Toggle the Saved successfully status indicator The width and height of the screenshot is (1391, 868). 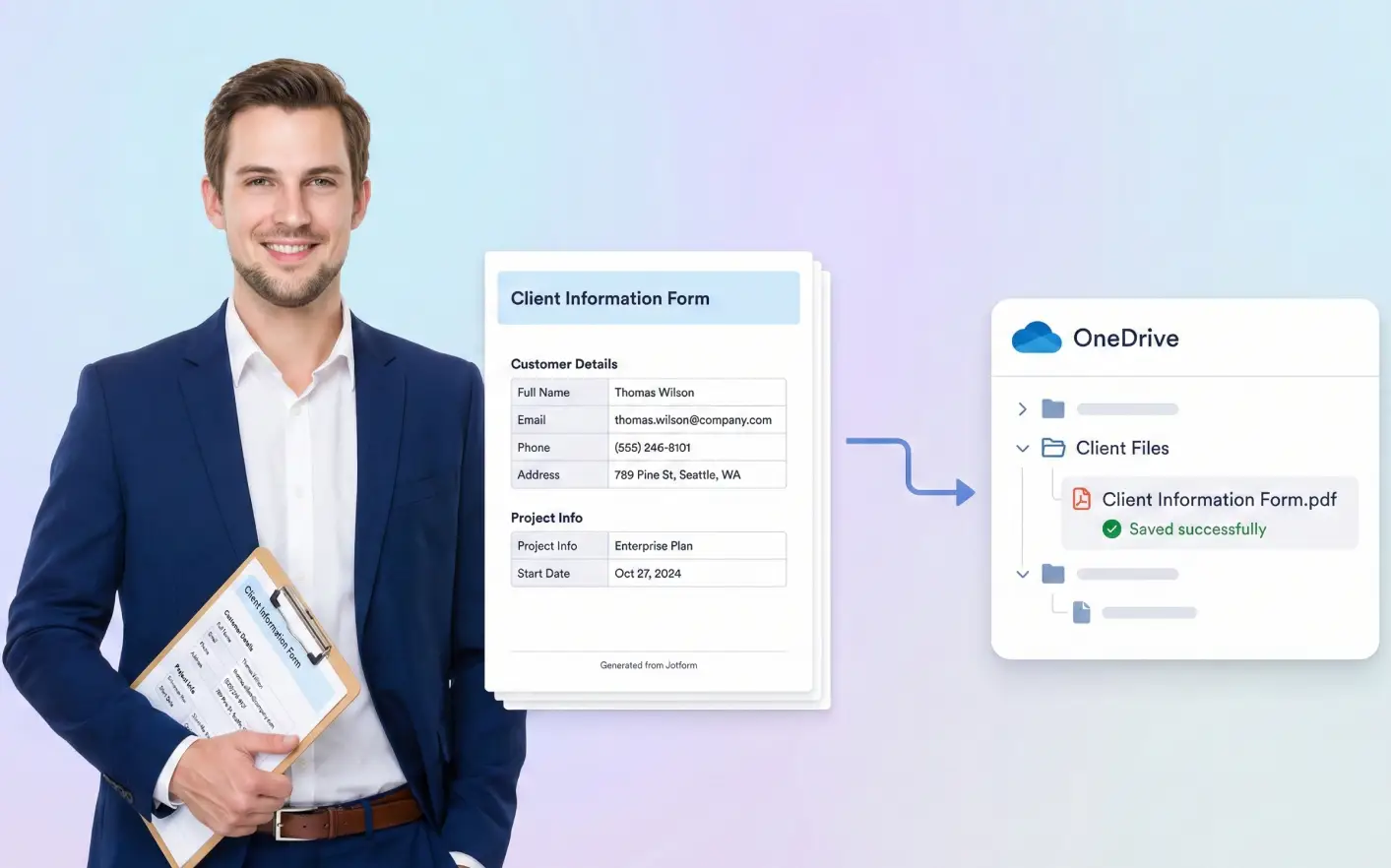1183,528
